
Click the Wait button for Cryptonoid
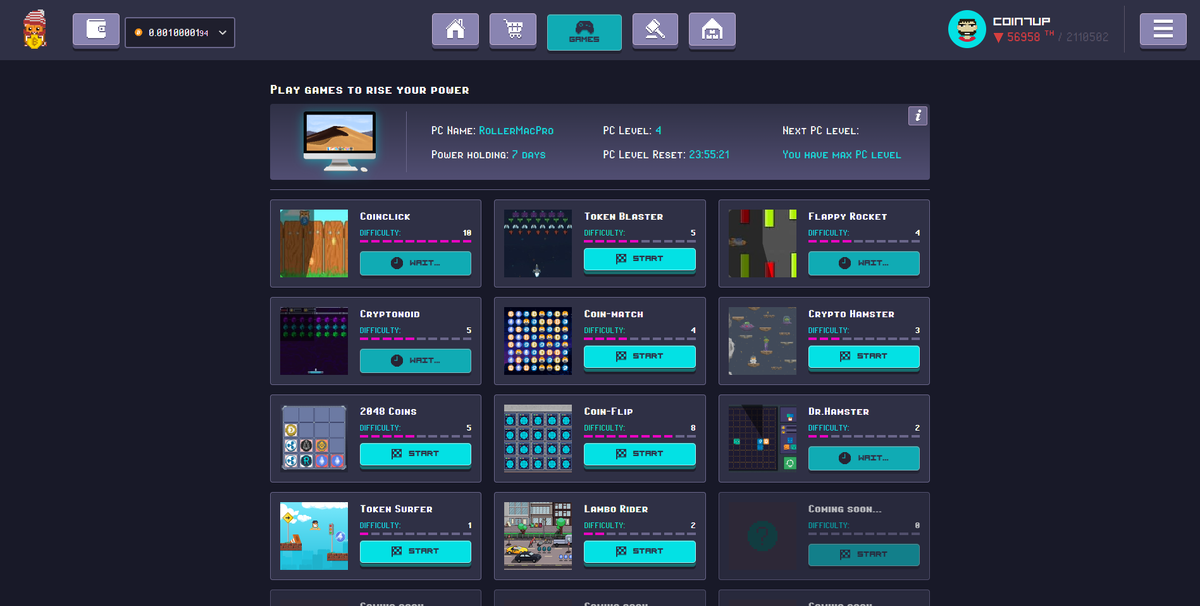415,360
